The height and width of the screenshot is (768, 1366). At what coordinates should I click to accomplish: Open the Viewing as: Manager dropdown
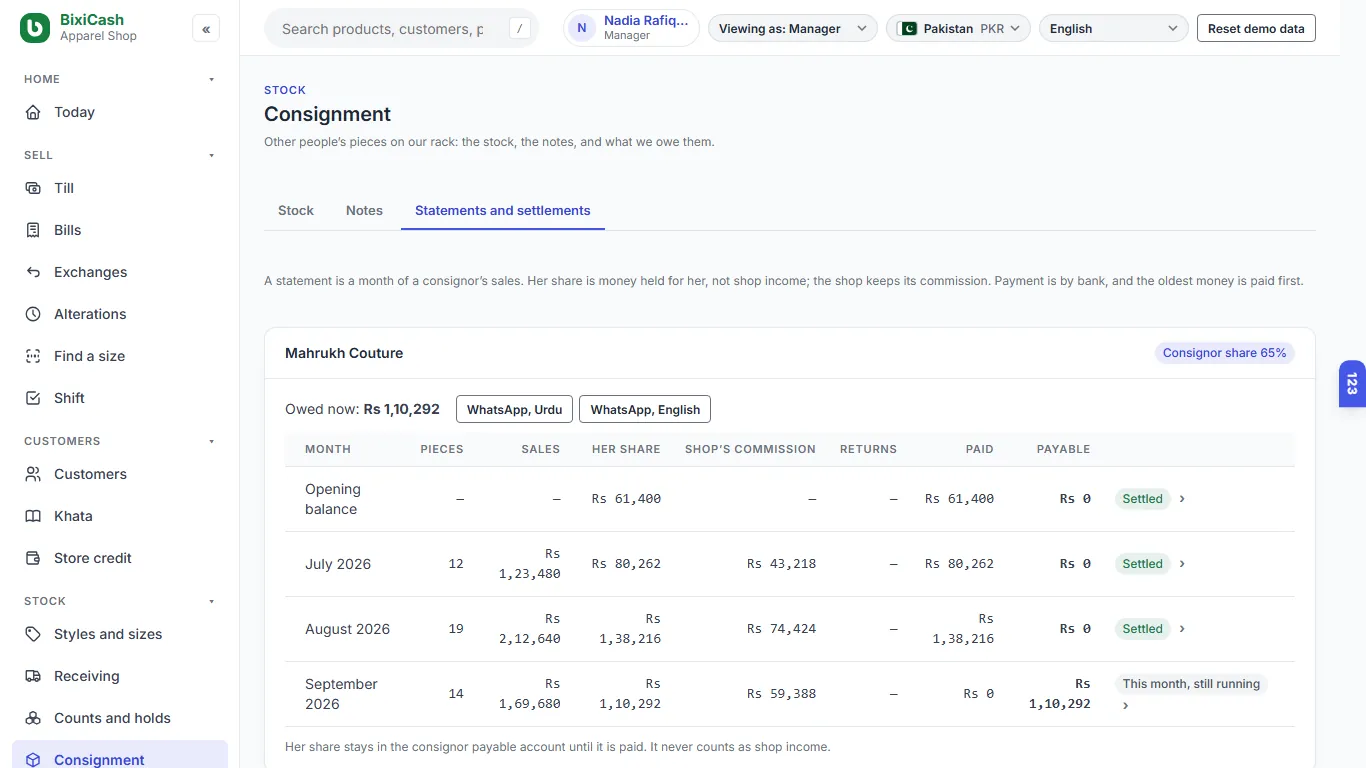click(x=793, y=28)
